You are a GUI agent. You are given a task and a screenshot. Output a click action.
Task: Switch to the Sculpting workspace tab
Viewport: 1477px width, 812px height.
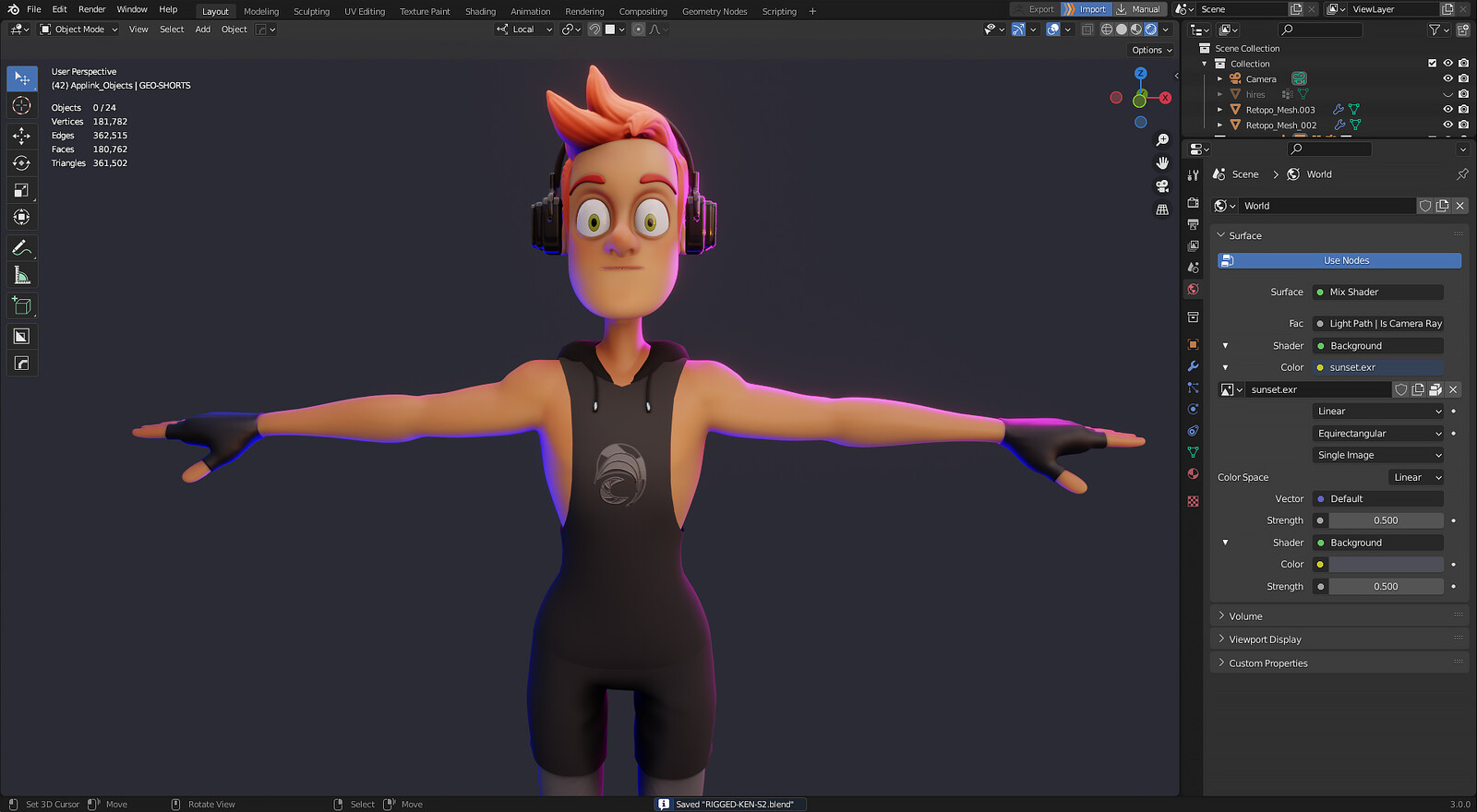311,11
